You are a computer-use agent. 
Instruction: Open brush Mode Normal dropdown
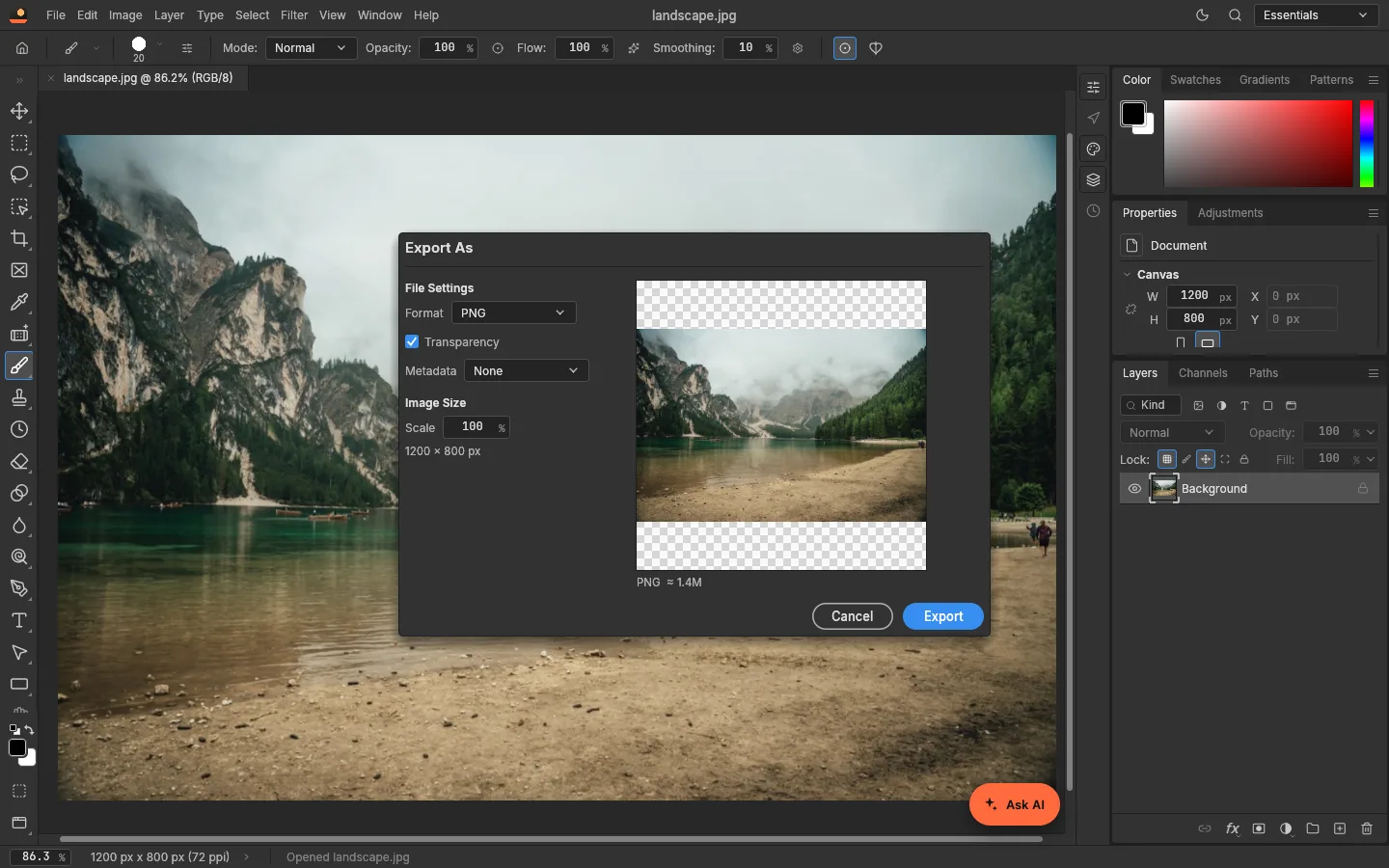point(311,47)
